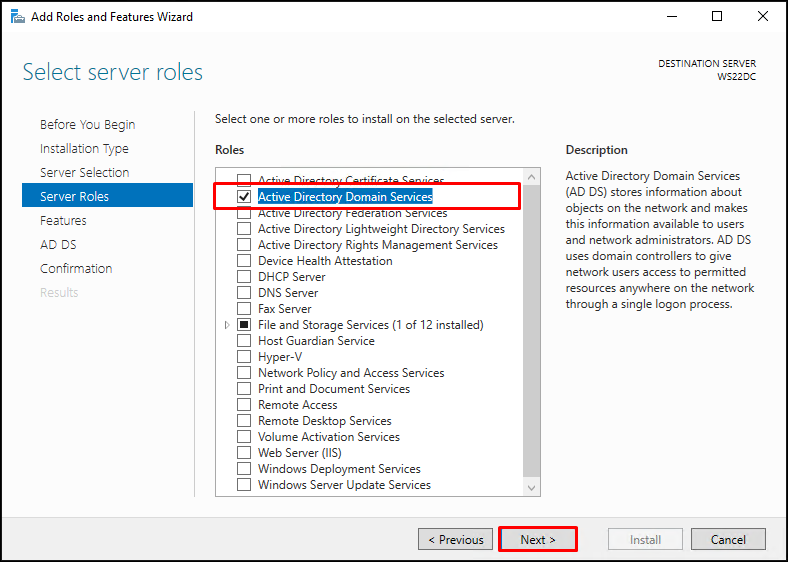Expand File and Storage Services tree node
788x562 pixels.
228,325
